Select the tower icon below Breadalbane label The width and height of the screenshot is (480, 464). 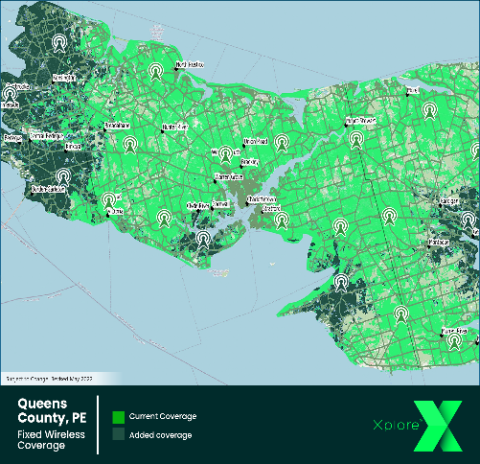point(131,145)
